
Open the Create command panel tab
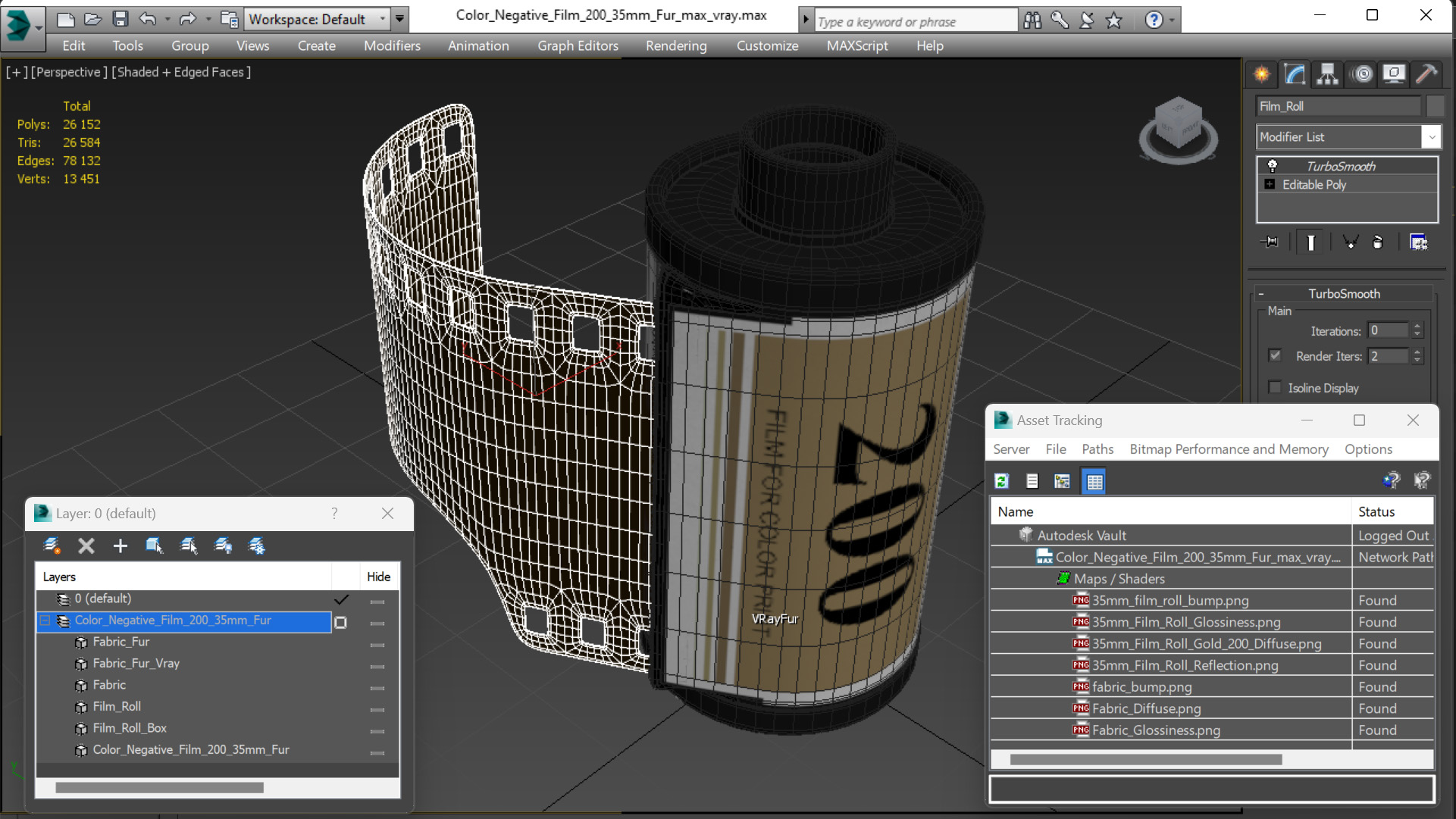click(x=1262, y=74)
